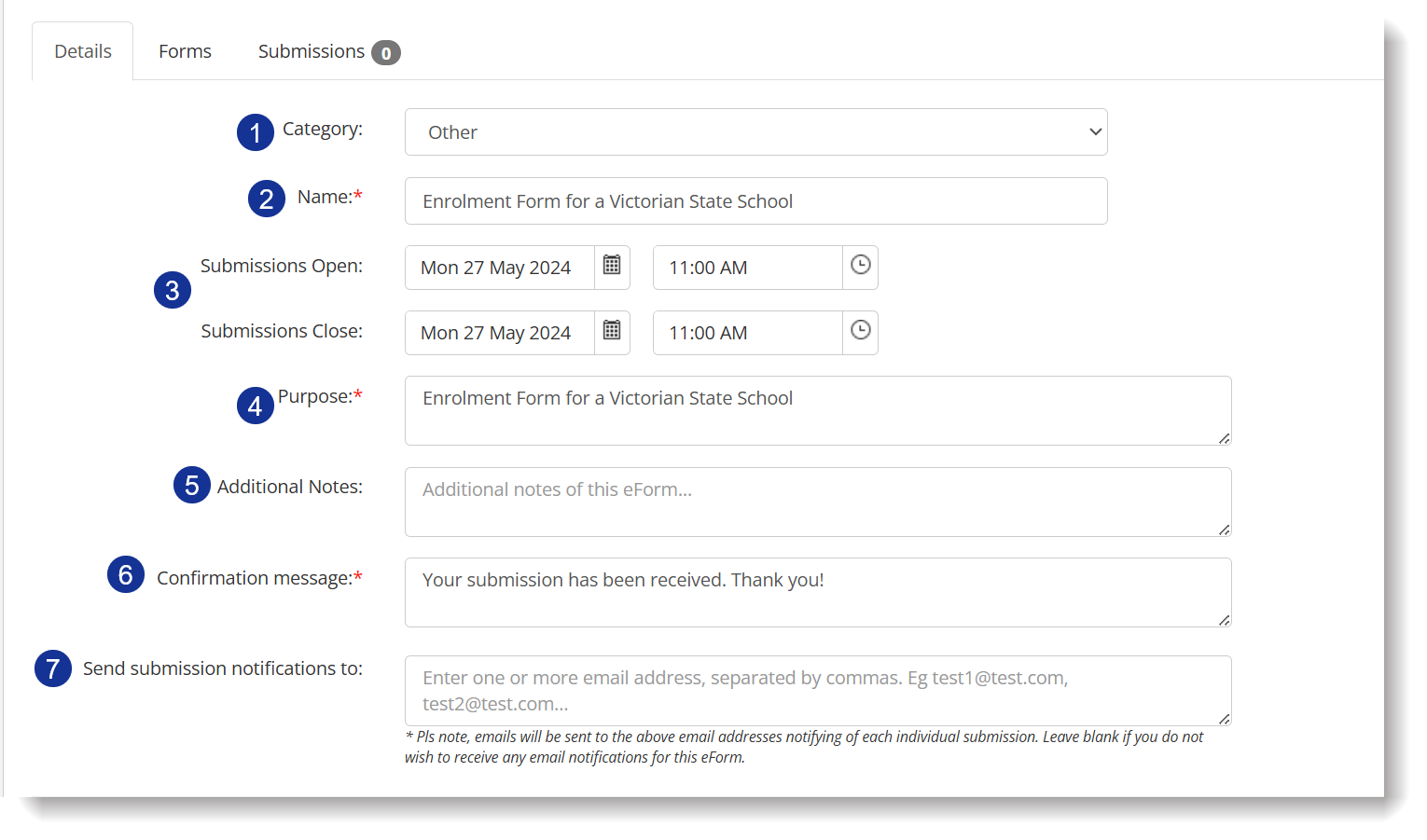Click the Submissions Close time field

[x=748, y=333]
